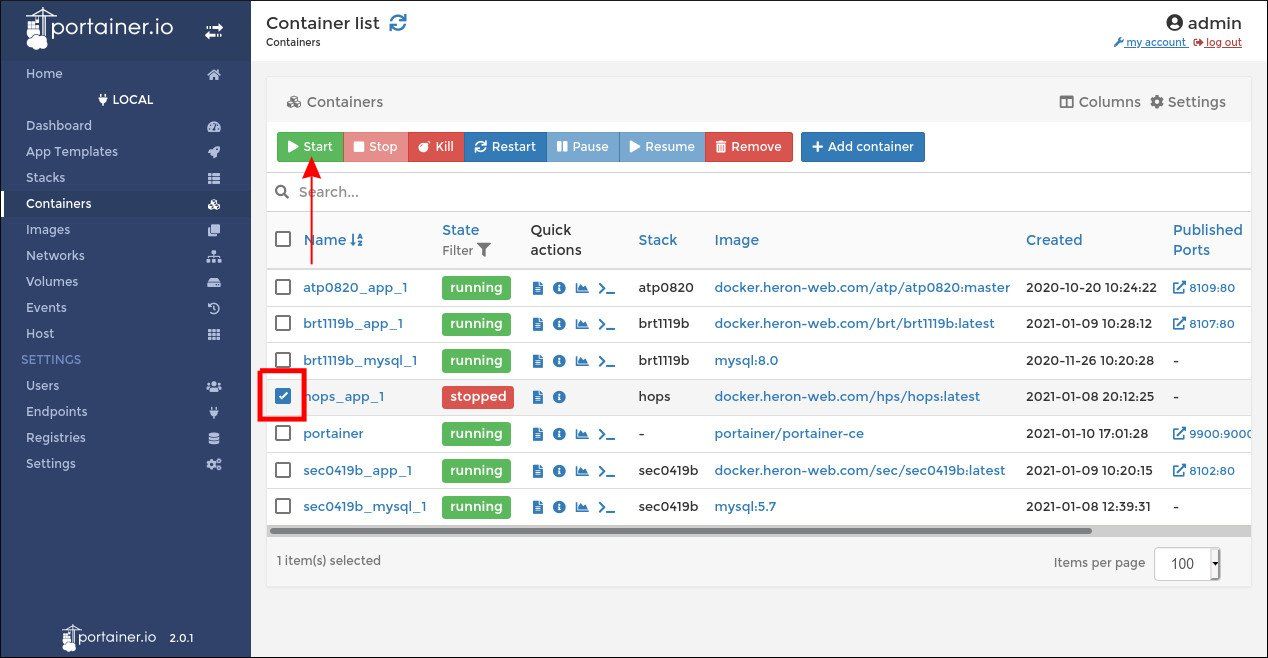
Task: Toggle the sidebar collapse arrows icon
Action: (214, 31)
